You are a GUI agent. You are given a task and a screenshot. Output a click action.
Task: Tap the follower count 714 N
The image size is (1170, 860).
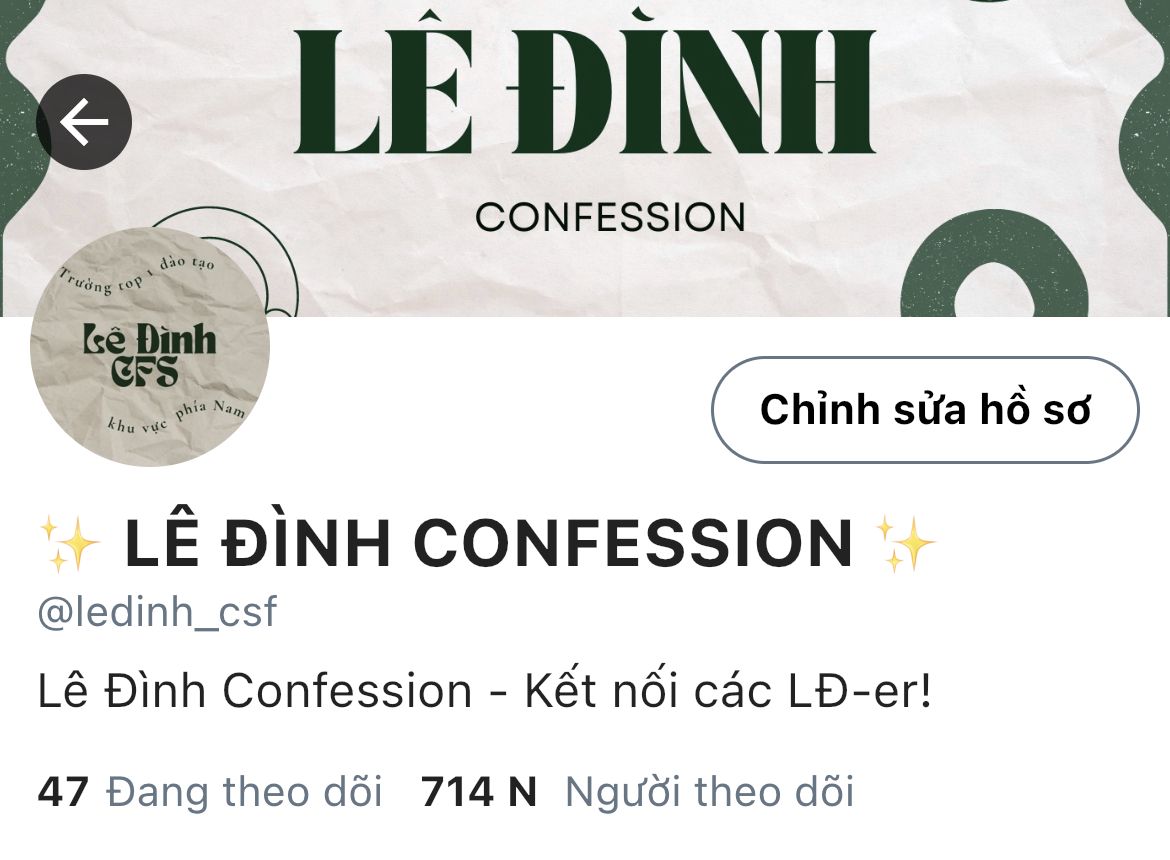coord(479,791)
